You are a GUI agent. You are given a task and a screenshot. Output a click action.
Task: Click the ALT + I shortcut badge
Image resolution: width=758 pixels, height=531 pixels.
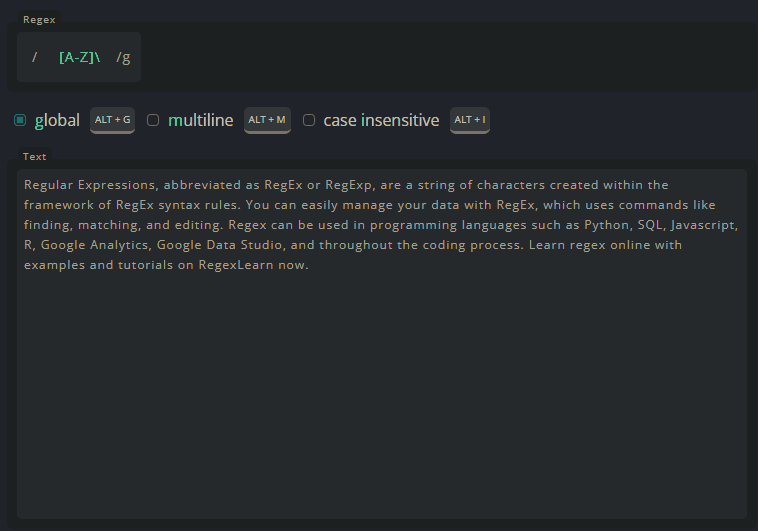(470, 120)
